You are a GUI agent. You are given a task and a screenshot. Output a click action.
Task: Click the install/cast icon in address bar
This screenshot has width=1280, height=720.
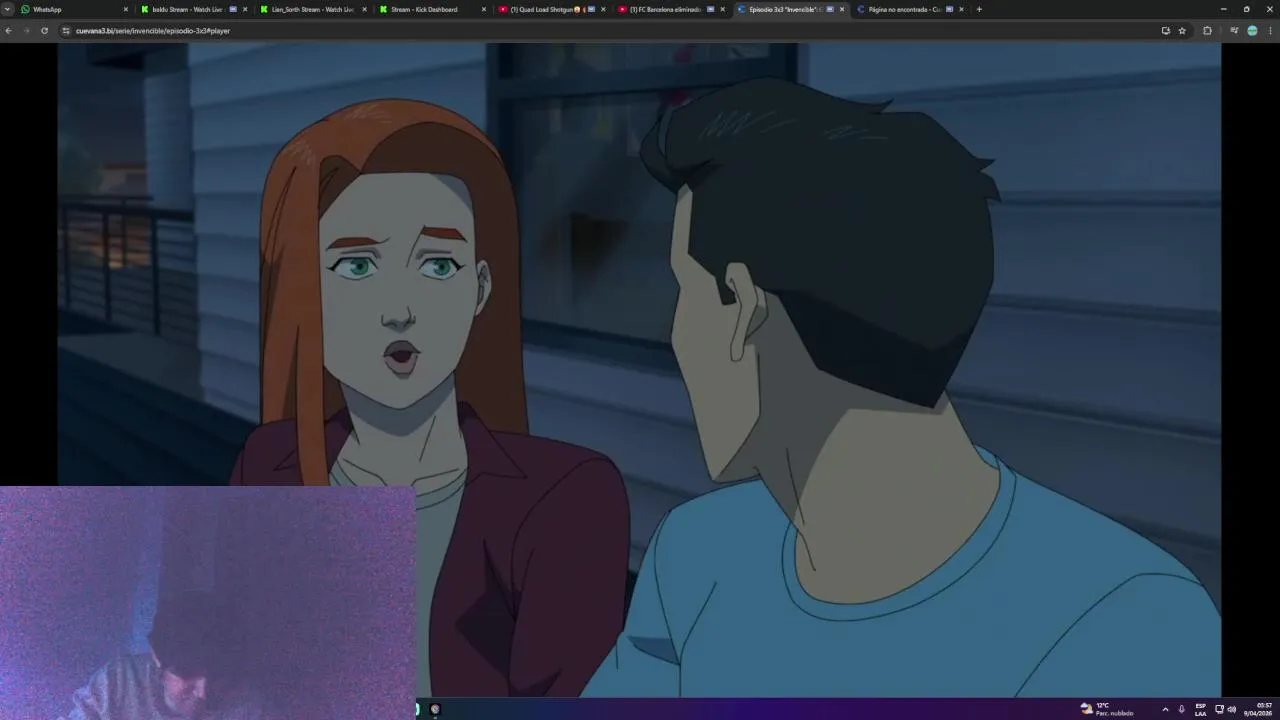1165,31
